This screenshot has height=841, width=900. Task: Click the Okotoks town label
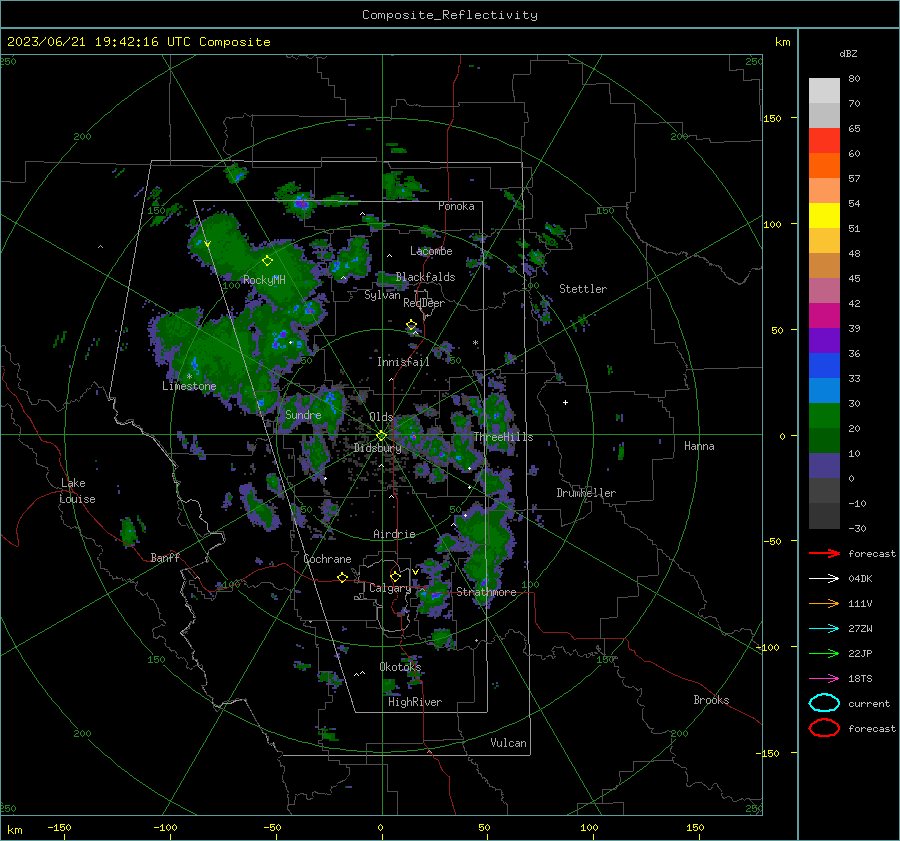(400, 667)
